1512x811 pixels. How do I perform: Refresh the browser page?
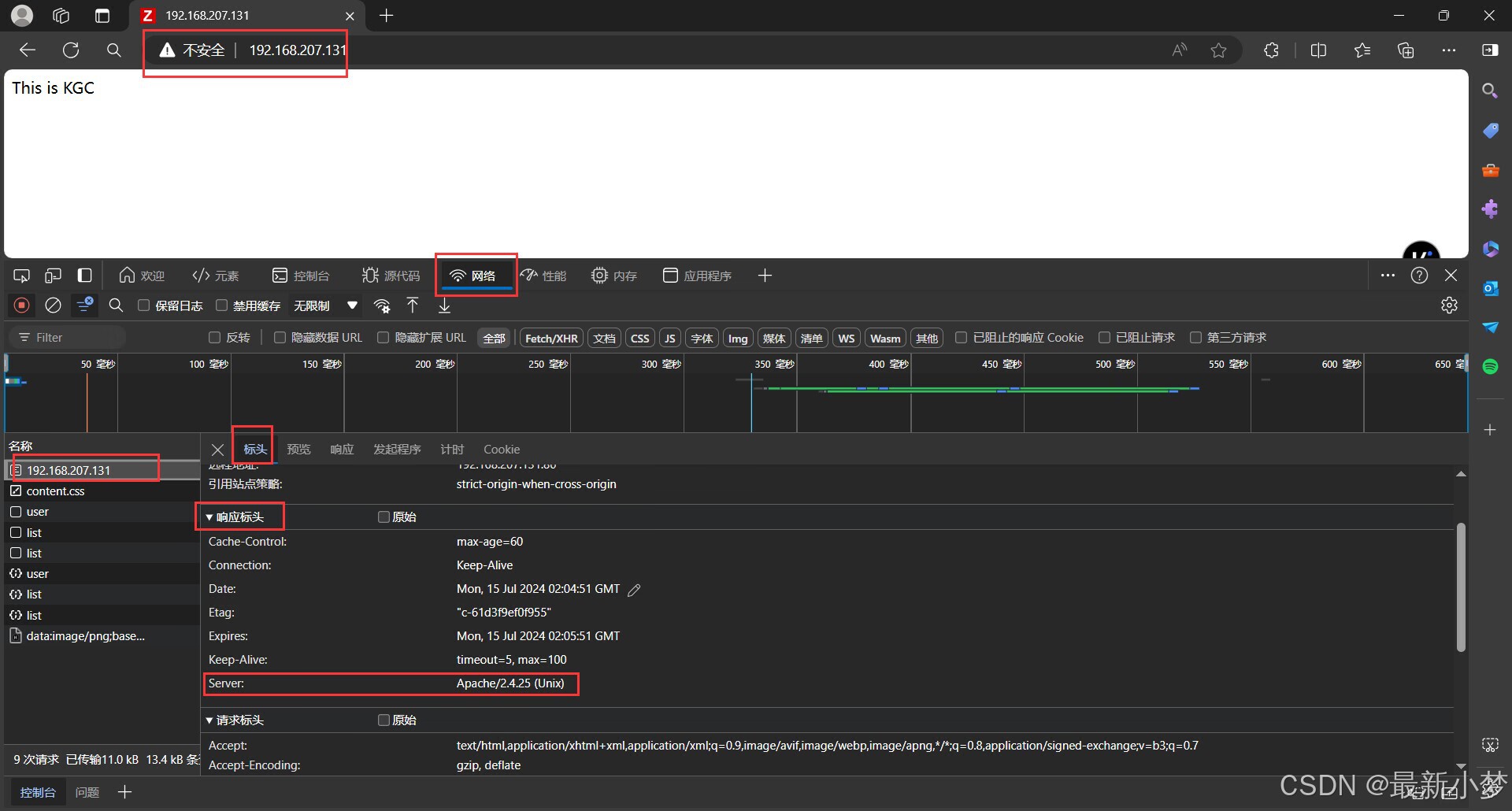point(71,50)
